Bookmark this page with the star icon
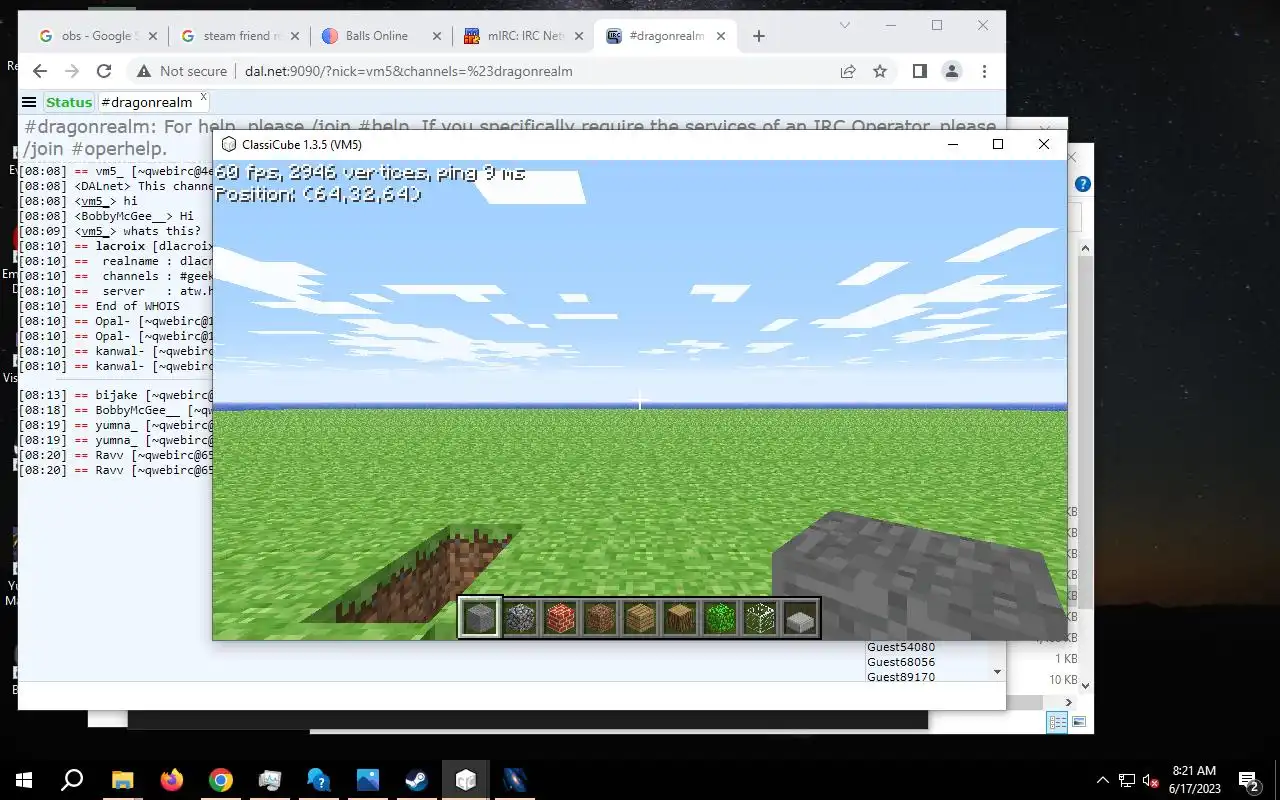Image resolution: width=1280 pixels, height=800 pixels. click(x=880, y=71)
